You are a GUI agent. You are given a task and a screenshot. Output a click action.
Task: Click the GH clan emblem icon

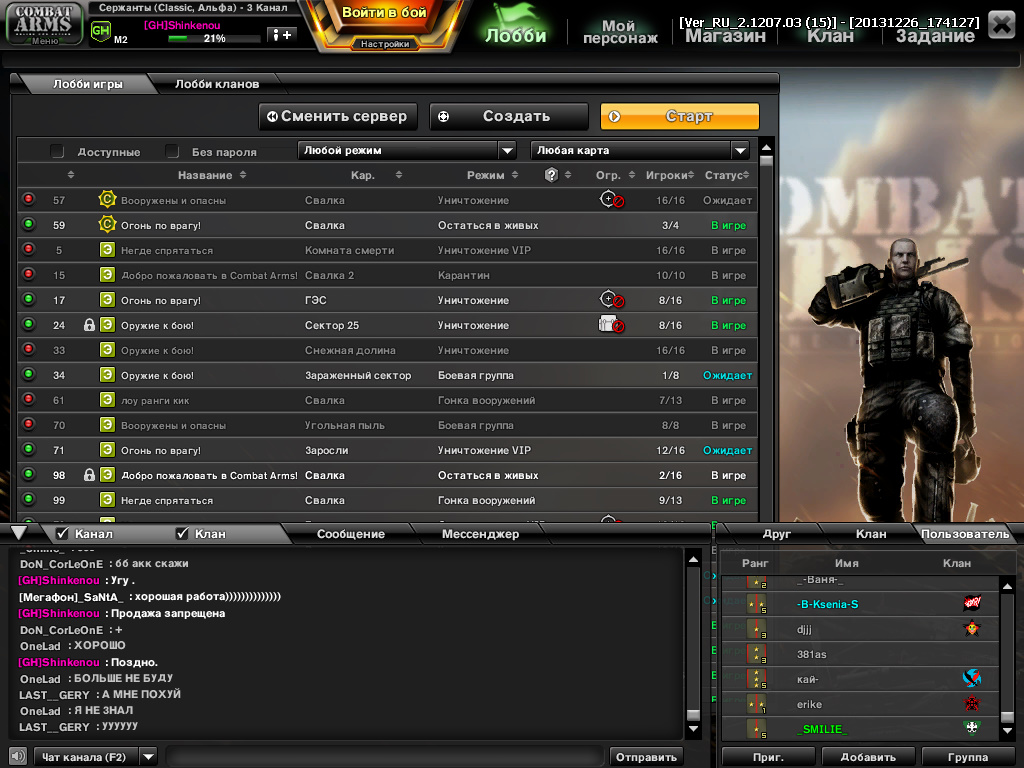tap(101, 31)
